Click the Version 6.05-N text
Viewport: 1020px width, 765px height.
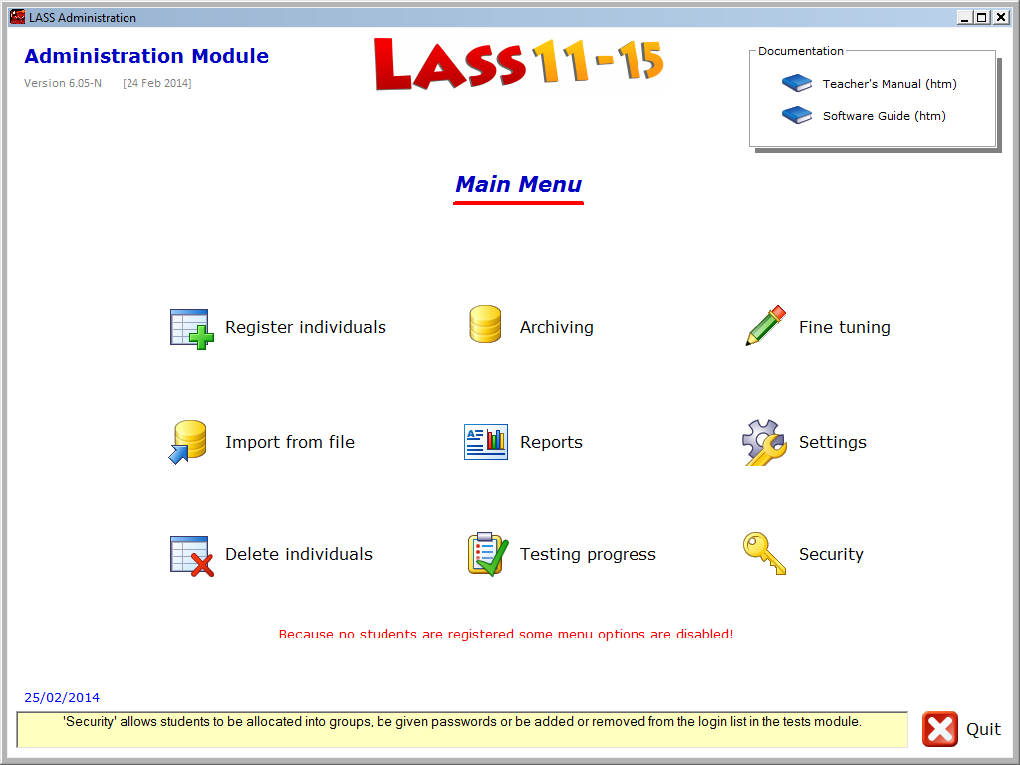(63, 83)
